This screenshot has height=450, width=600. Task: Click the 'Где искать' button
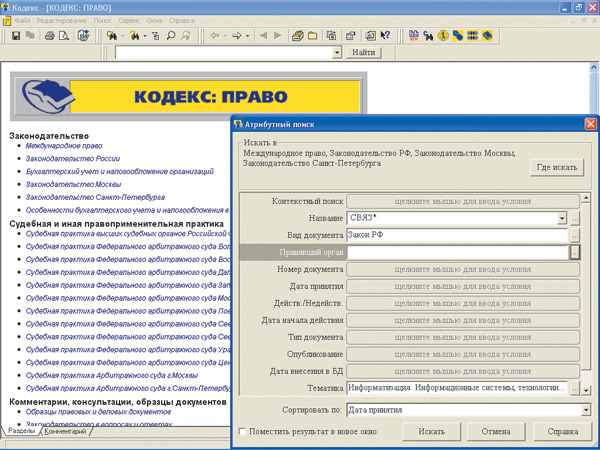coord(557,167)
